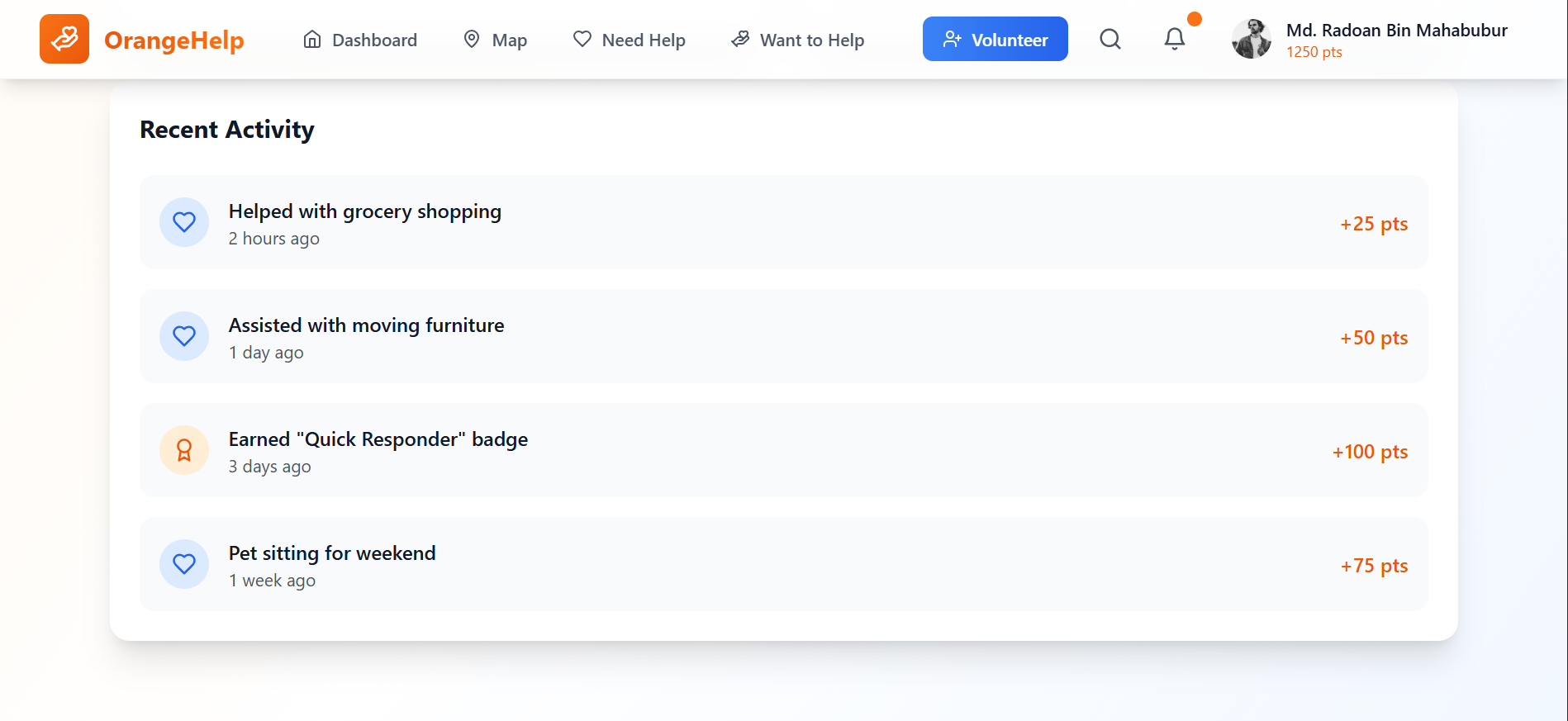Go to the Dashboard nav item

pyautogui.click(x=360, y=40)
